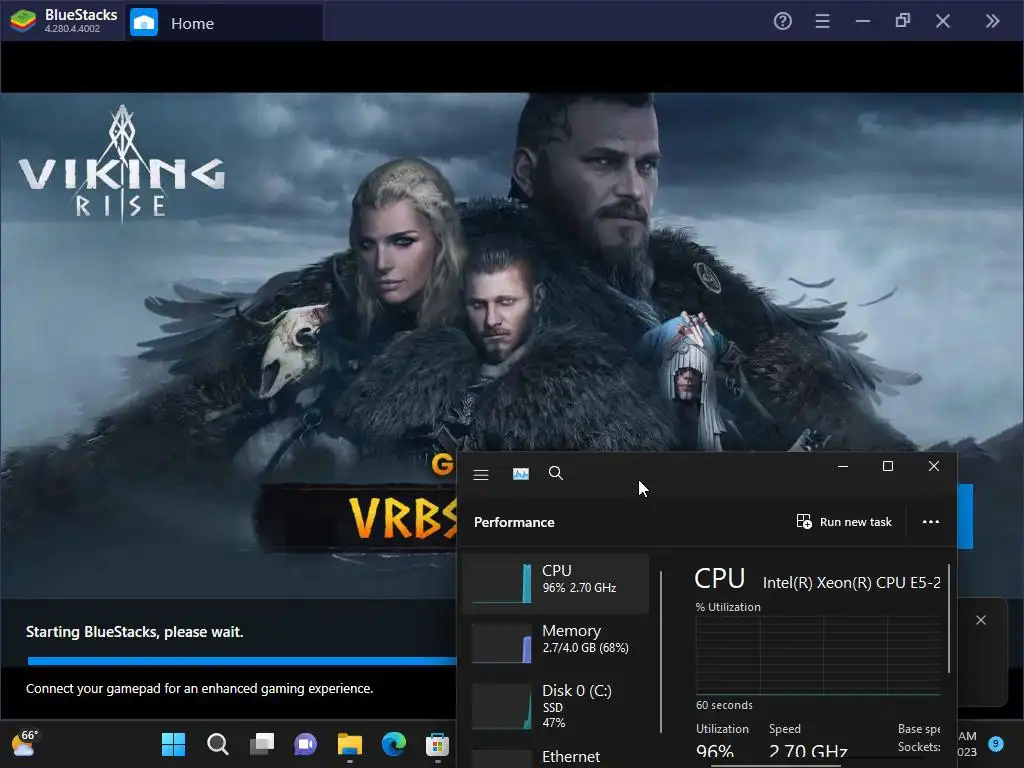Open BlueStacks help question mark icon
The height and width of the screenshot is (768, 1024).
point(782,22)
